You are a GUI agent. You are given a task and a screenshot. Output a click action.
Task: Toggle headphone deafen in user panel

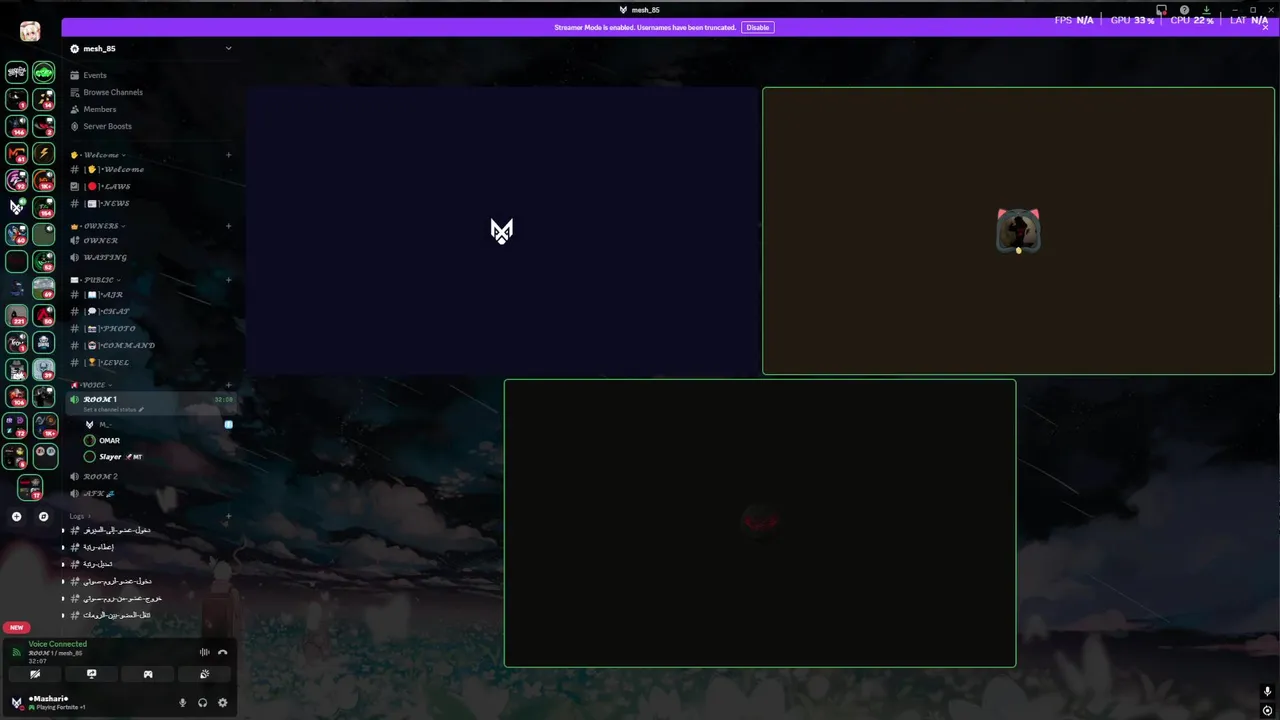pos(202,703)
